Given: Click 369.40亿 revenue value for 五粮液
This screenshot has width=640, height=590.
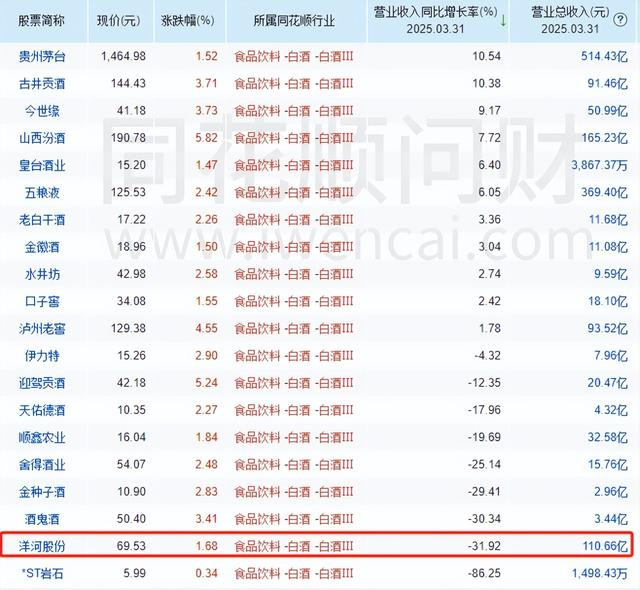Looking at the screenshot, I should 604,193.
